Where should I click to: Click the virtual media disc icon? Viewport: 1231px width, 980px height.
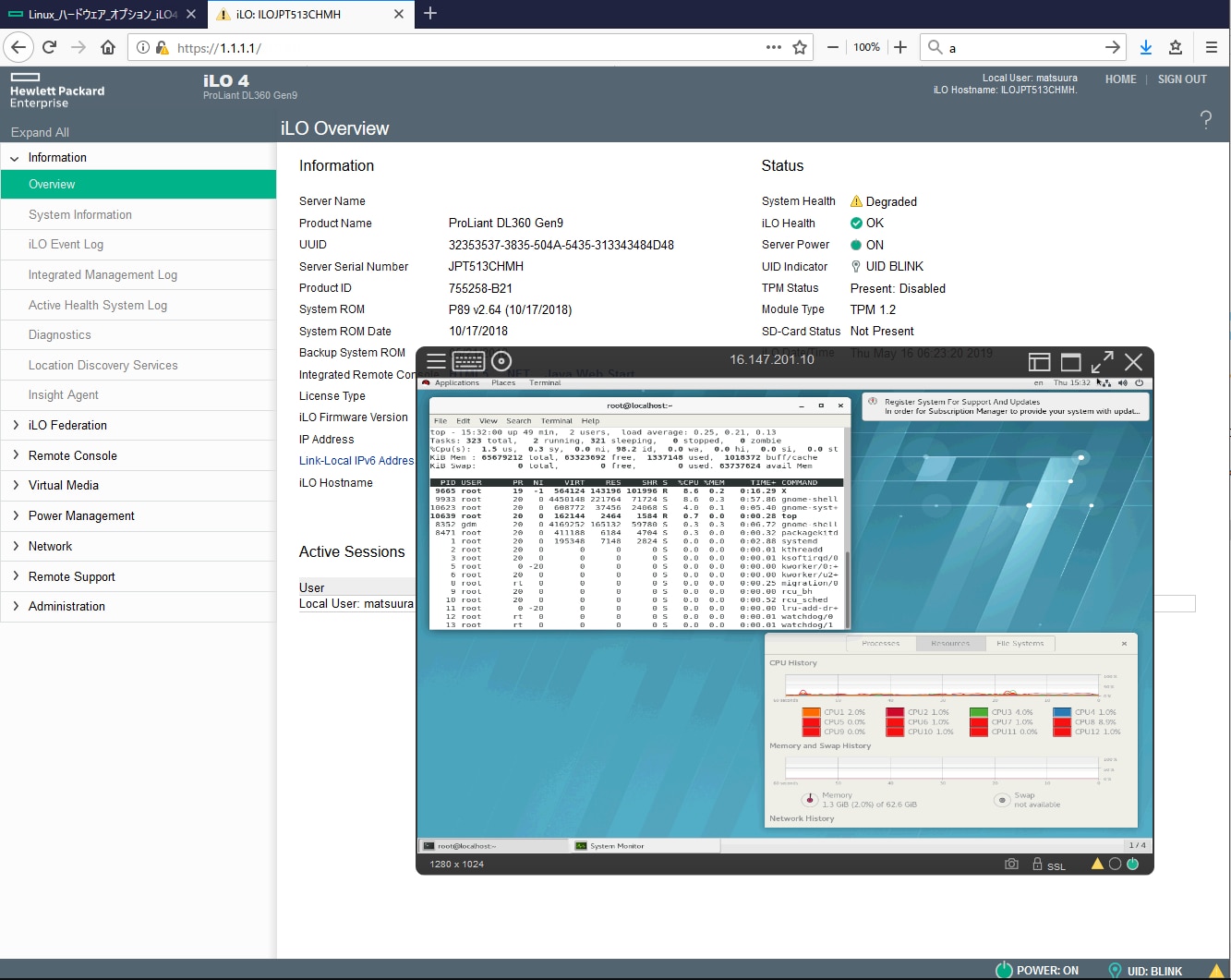pos(501,361)
